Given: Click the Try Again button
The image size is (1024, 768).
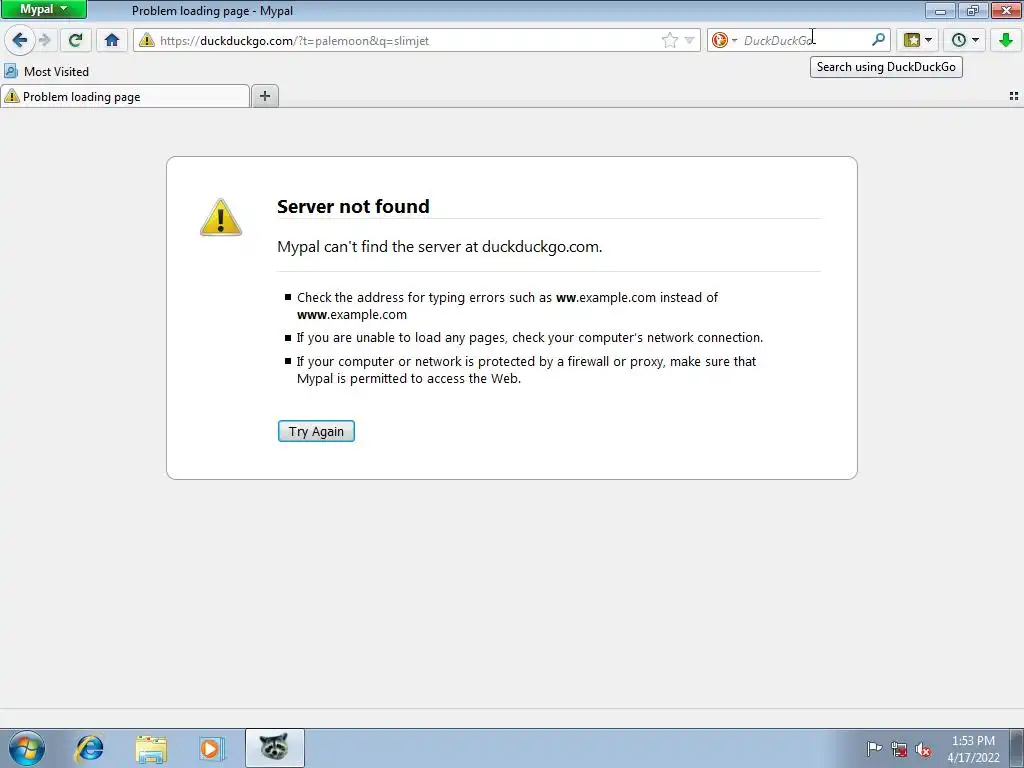Looking at the screenshot, I should pos(316,431).
